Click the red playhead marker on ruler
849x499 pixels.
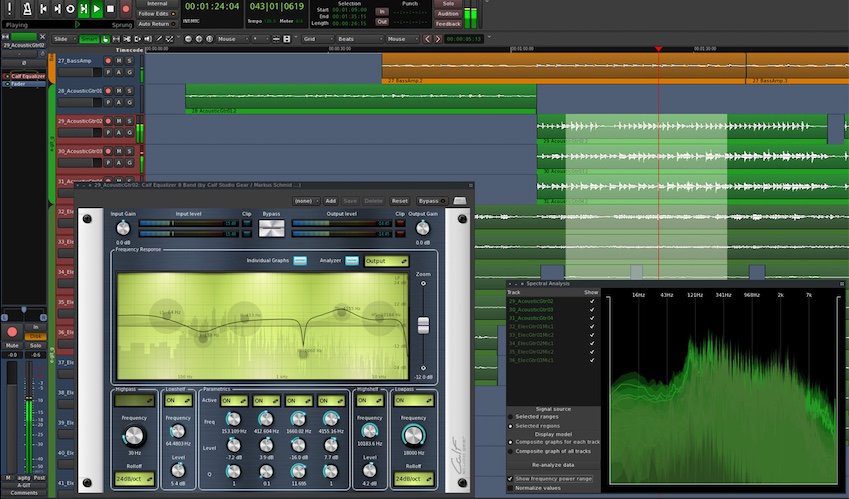coord(658,49)
